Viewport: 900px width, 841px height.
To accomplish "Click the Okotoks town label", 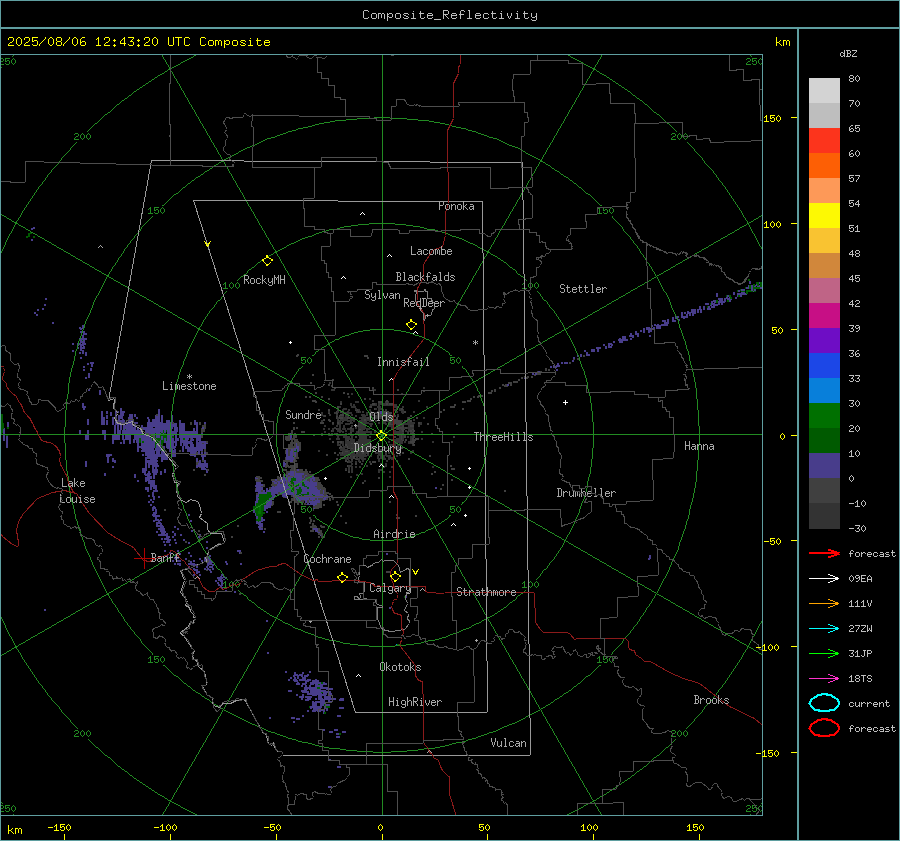I will coord(400,667).
